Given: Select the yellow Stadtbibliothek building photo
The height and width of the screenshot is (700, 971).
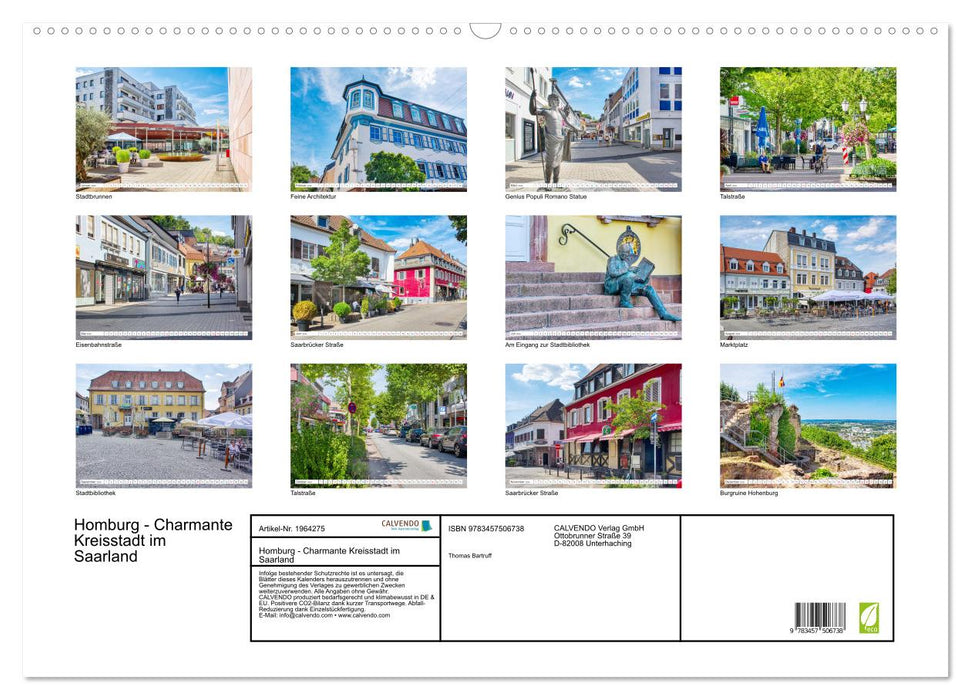Looking at the screenshot, I should pos(163,425).
